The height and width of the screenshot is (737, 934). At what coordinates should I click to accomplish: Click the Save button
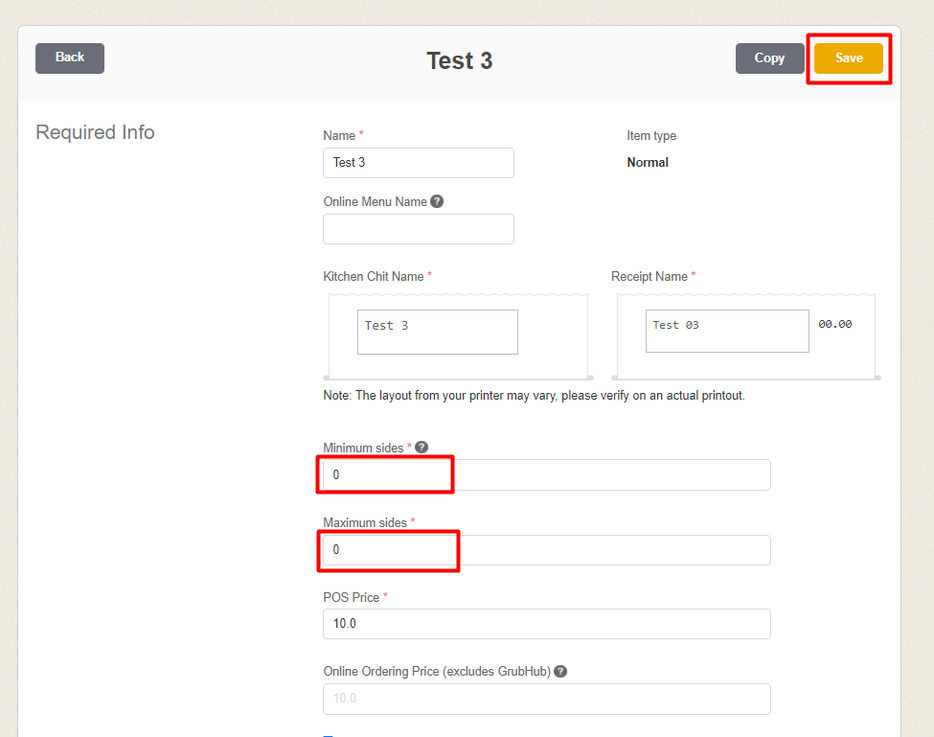tap(848, 58)
